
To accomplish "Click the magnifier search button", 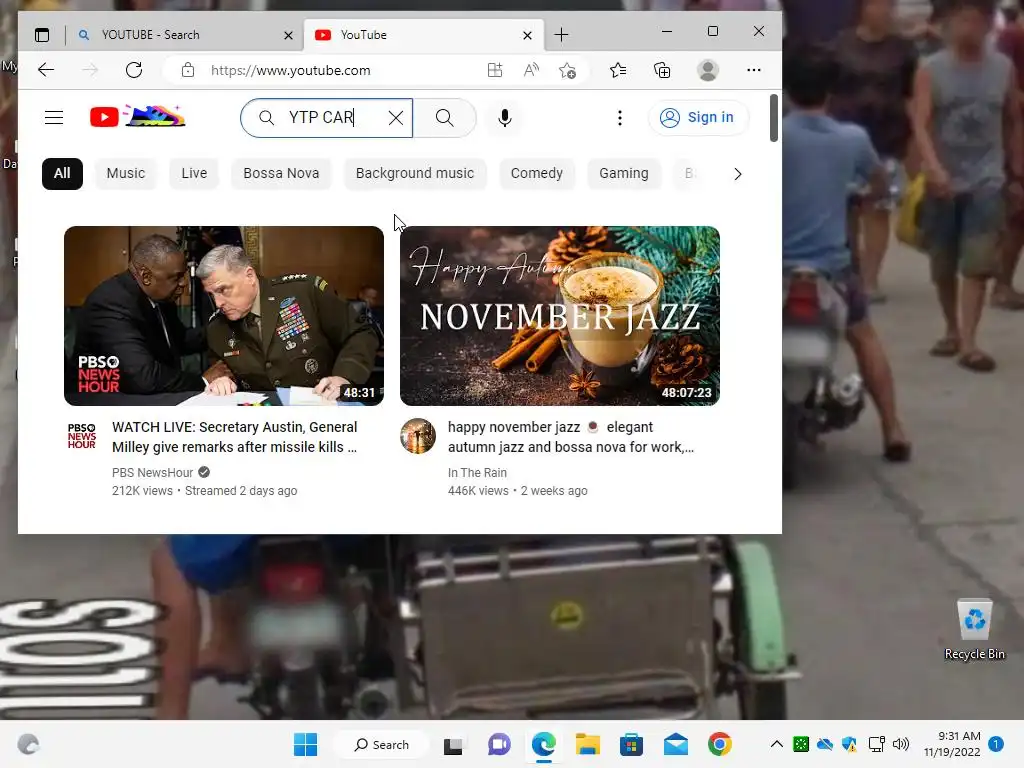I will click(445, 118).
